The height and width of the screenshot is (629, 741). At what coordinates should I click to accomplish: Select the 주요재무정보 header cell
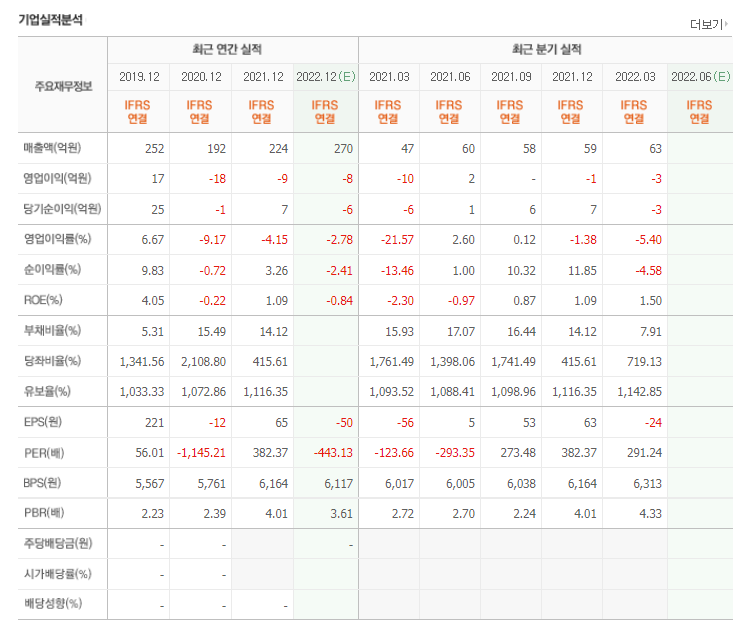(63, 86)
